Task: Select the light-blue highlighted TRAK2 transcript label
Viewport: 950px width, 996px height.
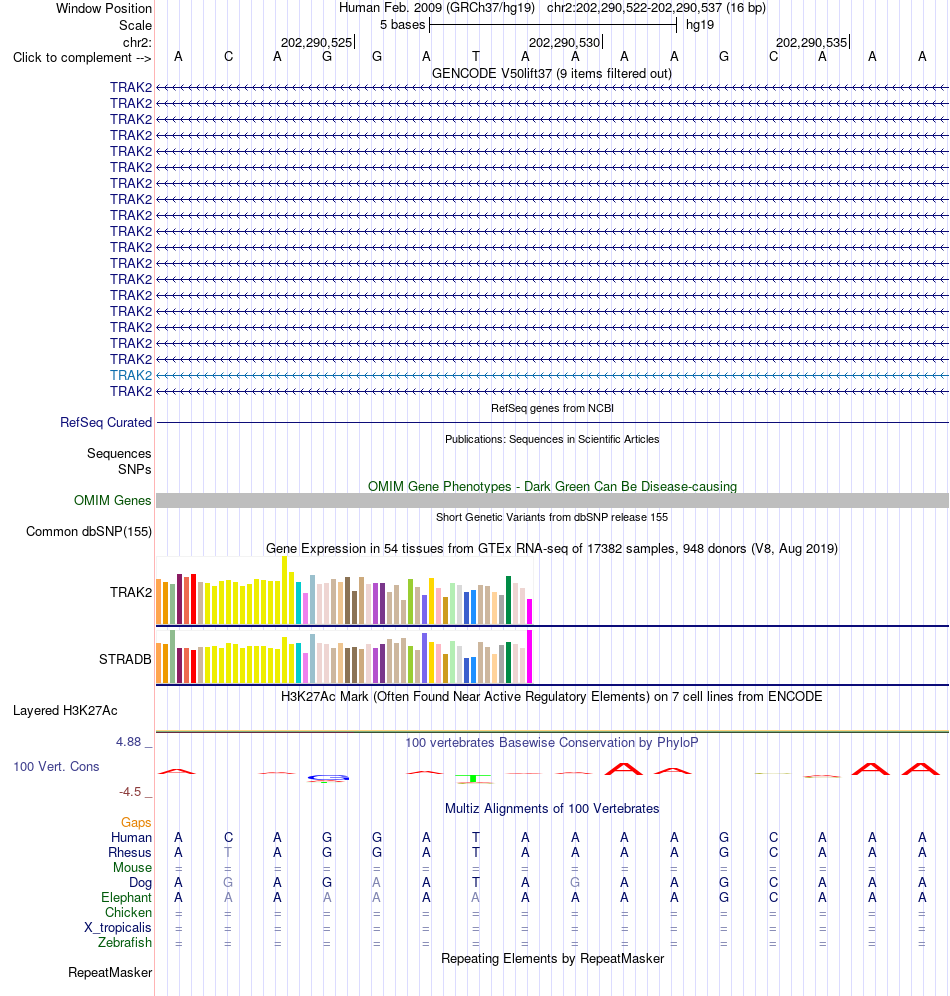Action: click(131, 375)
